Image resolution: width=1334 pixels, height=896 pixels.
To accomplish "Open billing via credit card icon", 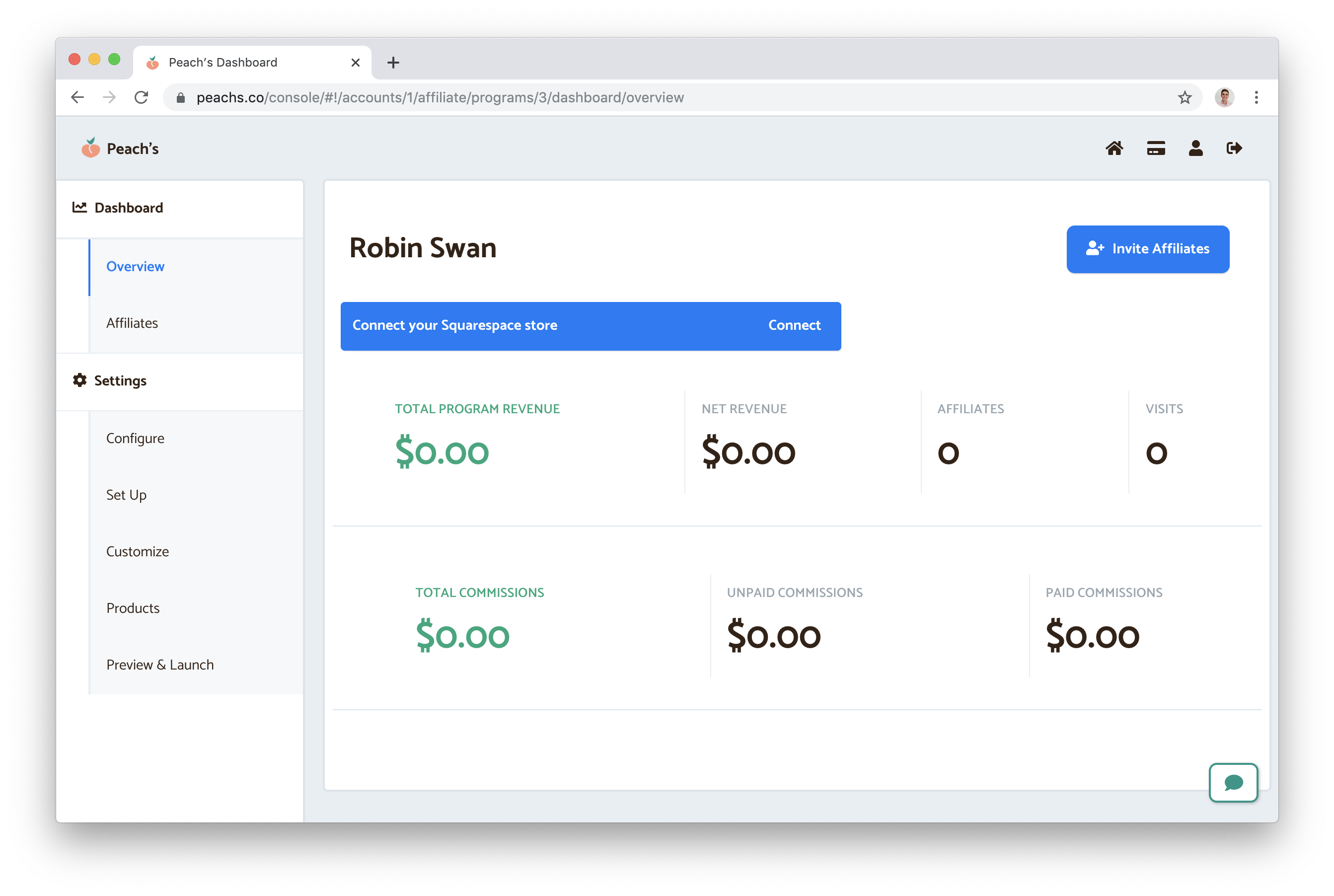I will click(1155, 149).
